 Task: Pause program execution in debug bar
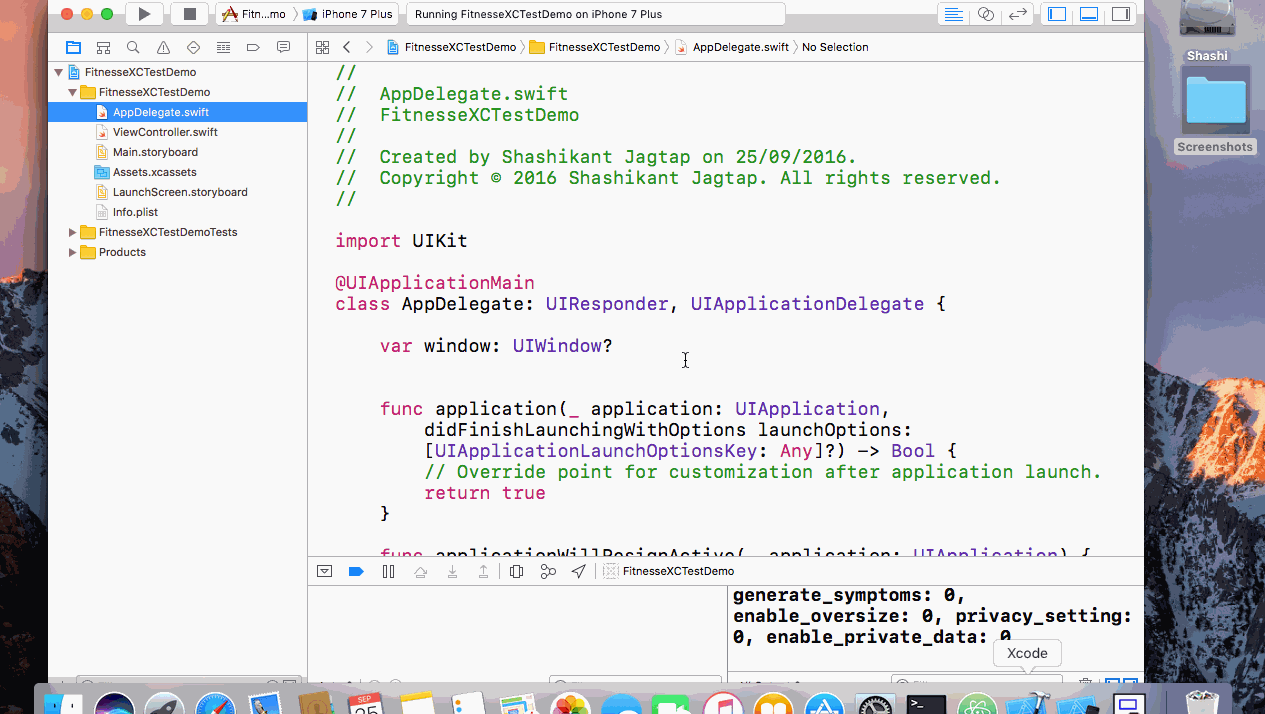pos(388,571)
